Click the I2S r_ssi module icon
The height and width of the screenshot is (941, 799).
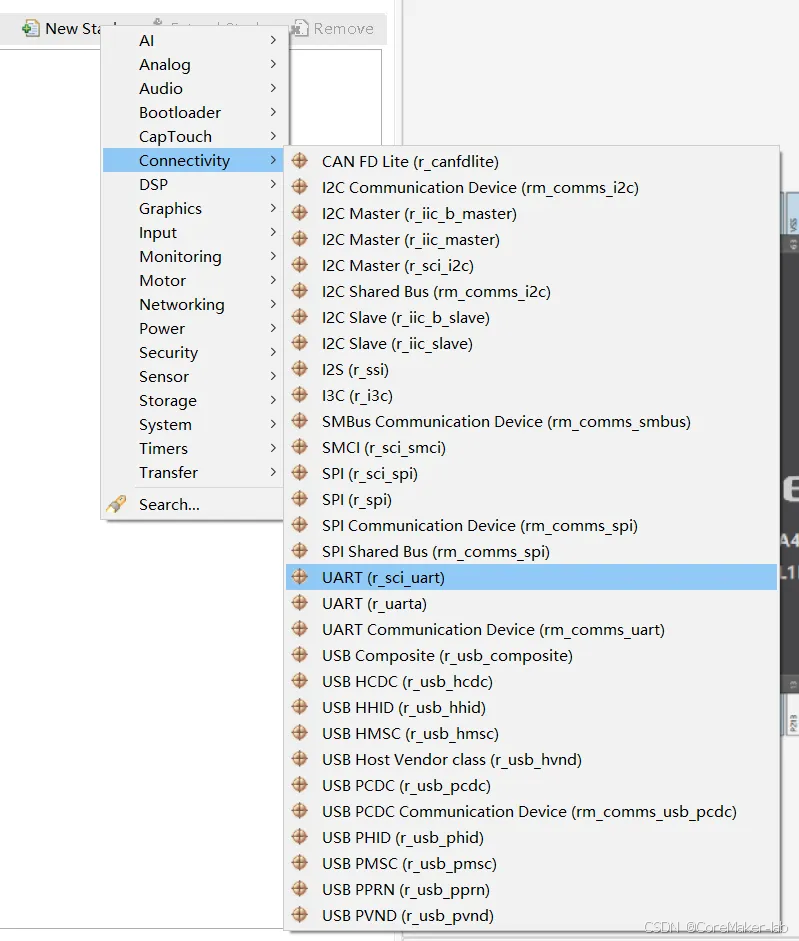coord(300,369)
